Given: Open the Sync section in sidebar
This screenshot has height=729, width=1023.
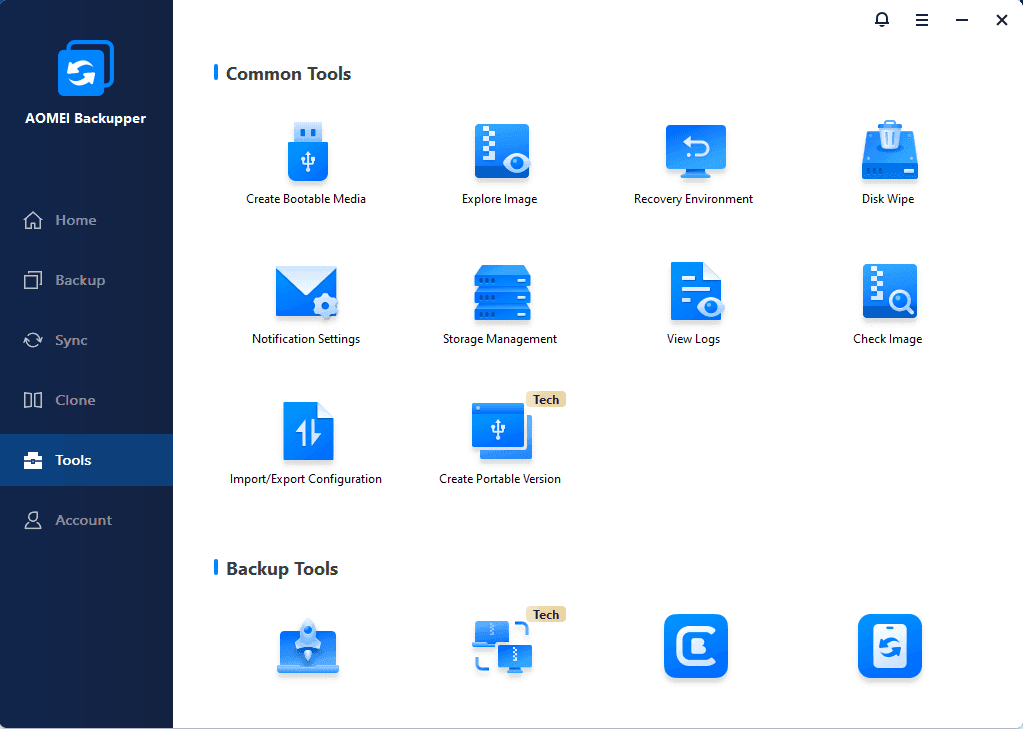Looking at the screenshot, I should [86, 341].
